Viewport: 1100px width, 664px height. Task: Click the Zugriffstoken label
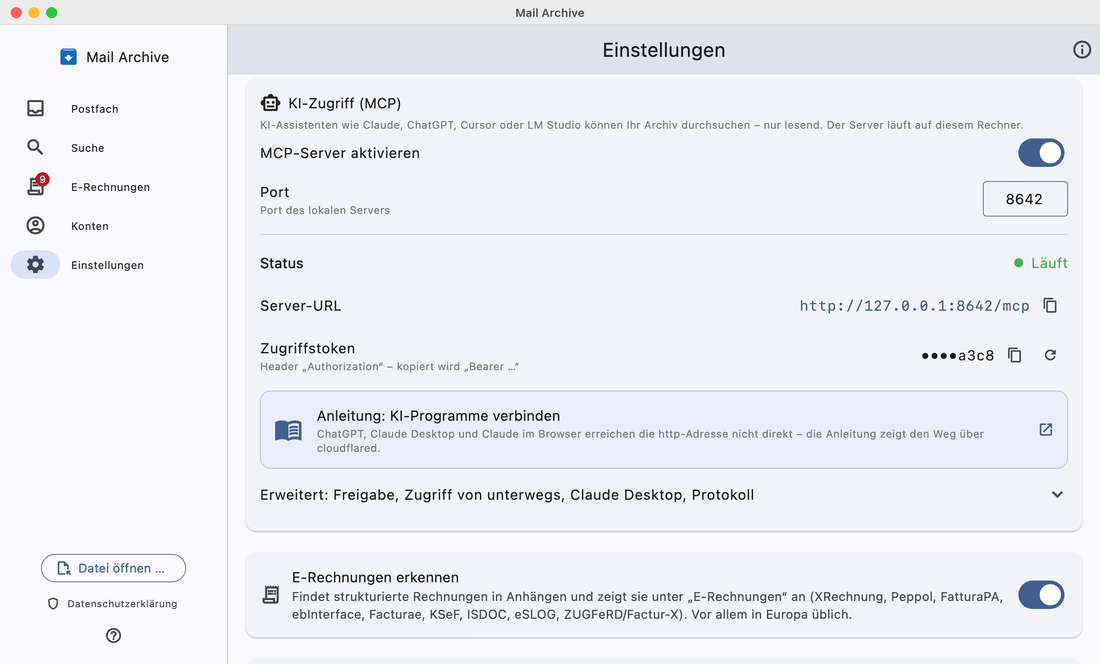(307, 348)
